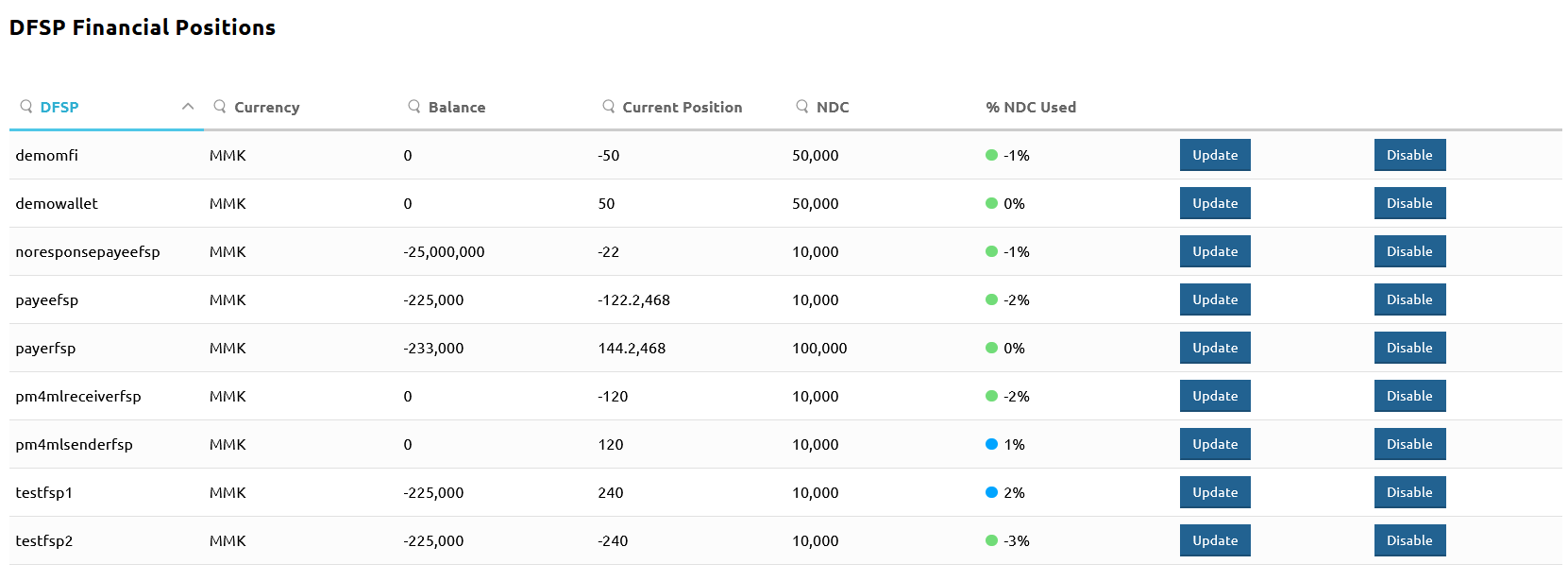Click the search icon beside NDC header

(802, 107)
